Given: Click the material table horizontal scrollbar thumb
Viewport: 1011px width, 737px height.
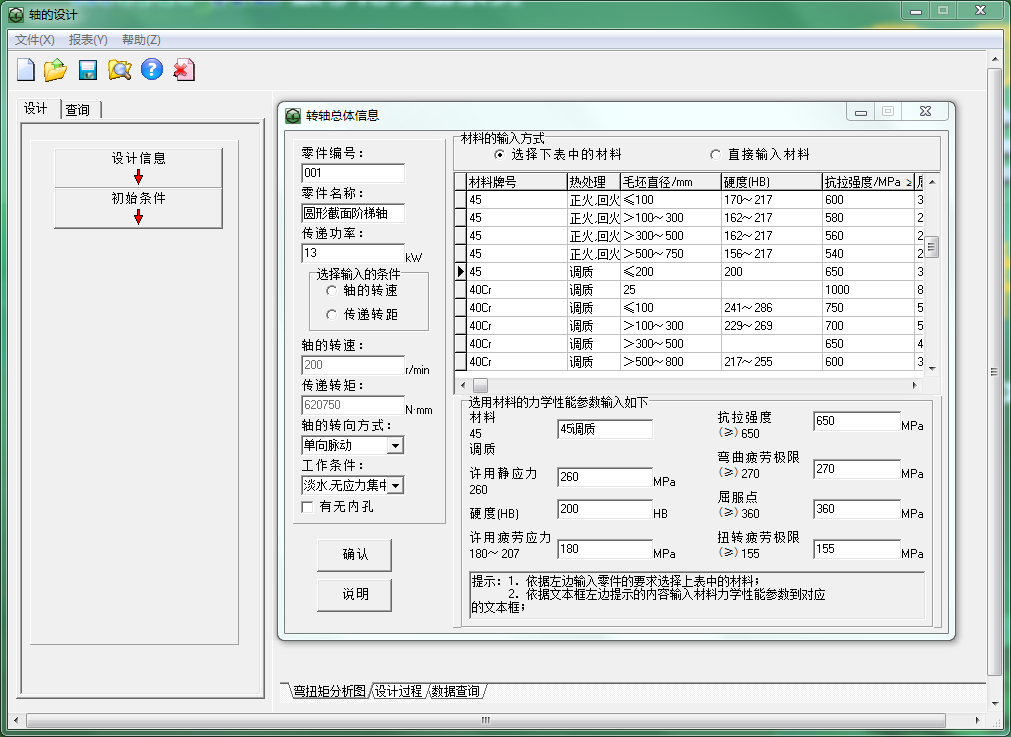Looking at the screenshot, I should pyautogui.click(x=480, y=385).
